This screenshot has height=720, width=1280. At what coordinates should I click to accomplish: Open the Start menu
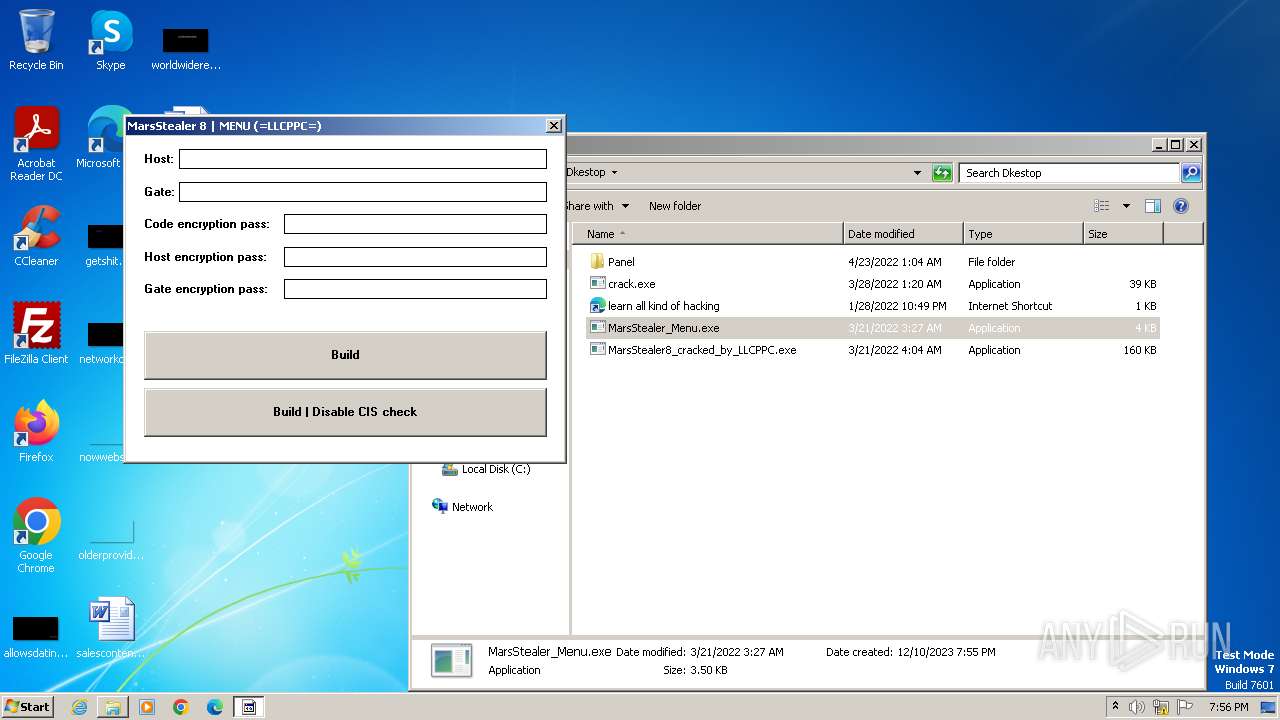(28, 706)
